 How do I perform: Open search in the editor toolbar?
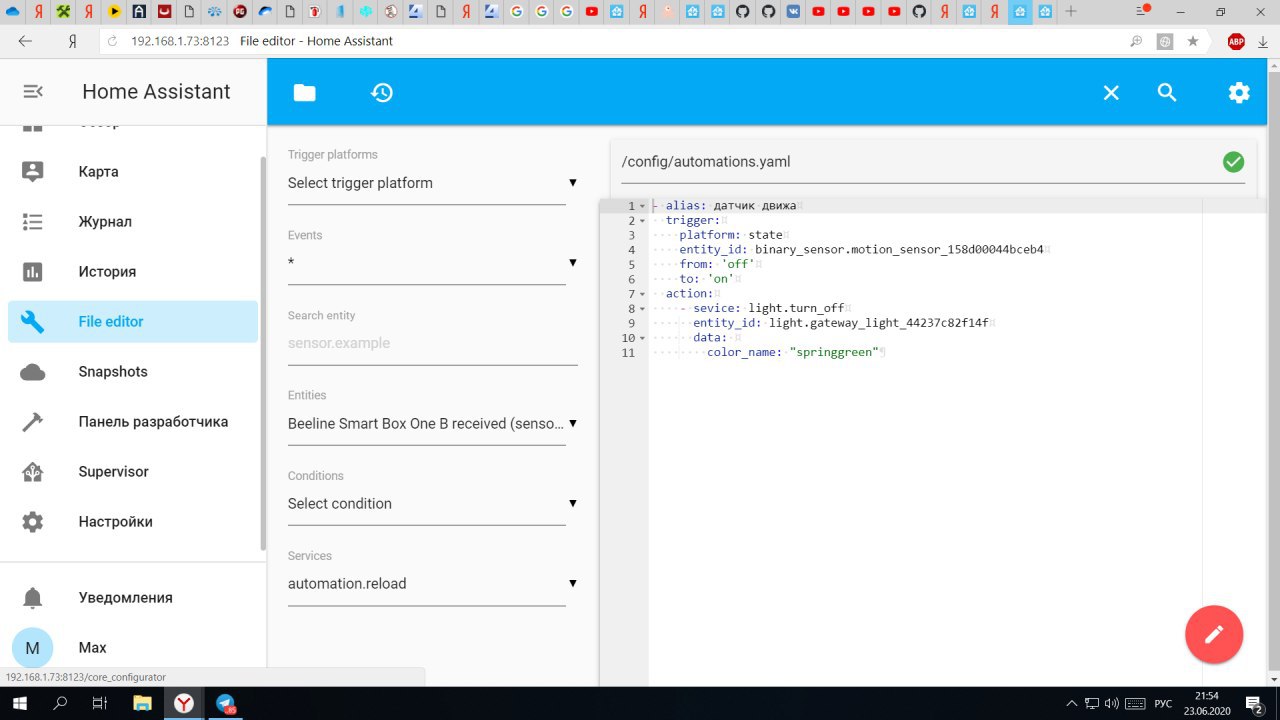1167,92
